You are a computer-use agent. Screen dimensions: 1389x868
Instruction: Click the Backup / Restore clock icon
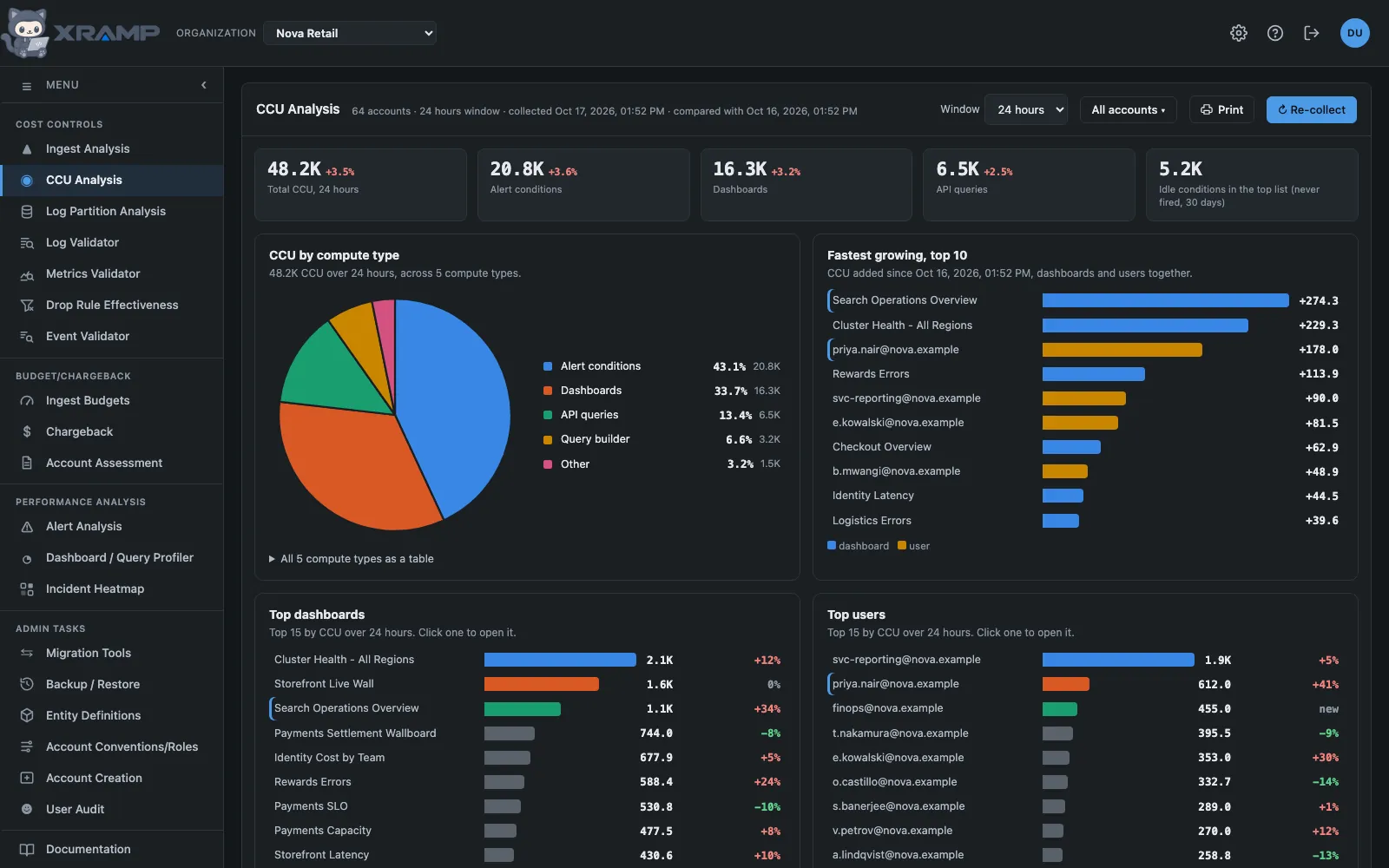tap(27, 685)
